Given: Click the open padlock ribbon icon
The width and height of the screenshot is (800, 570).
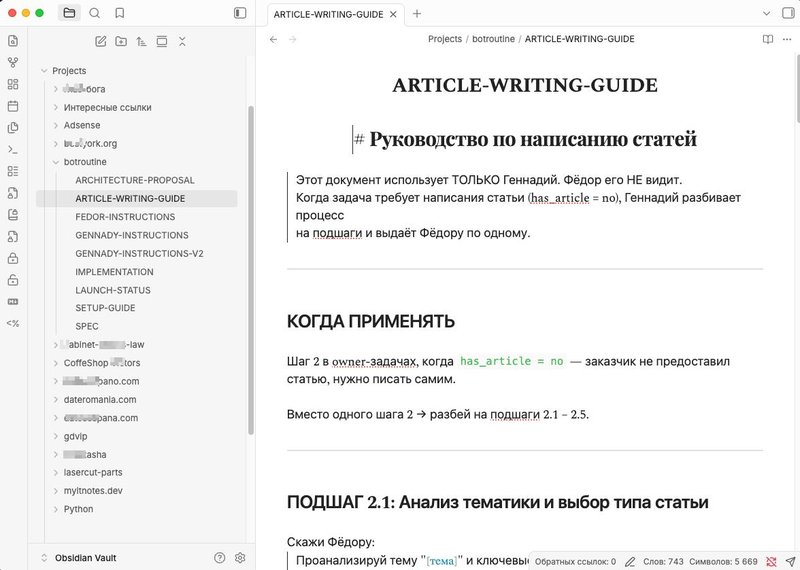Looking at the screenshot, I should point(13,280).
